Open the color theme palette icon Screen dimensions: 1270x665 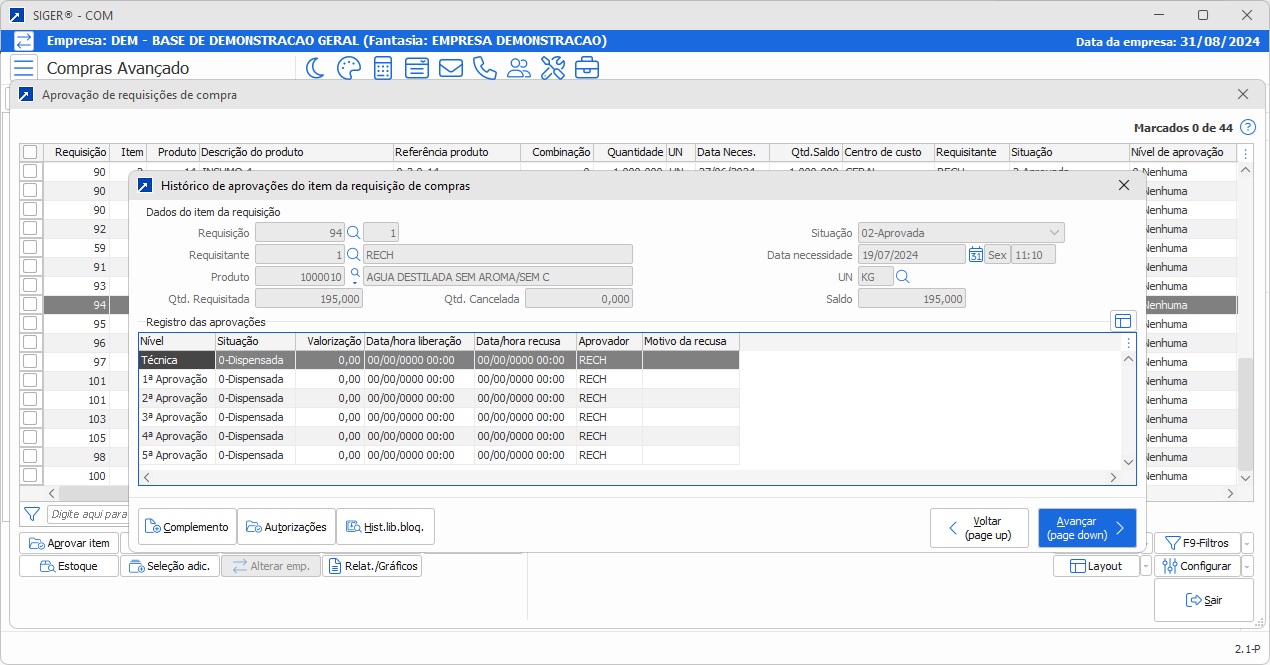coord(347,68)
